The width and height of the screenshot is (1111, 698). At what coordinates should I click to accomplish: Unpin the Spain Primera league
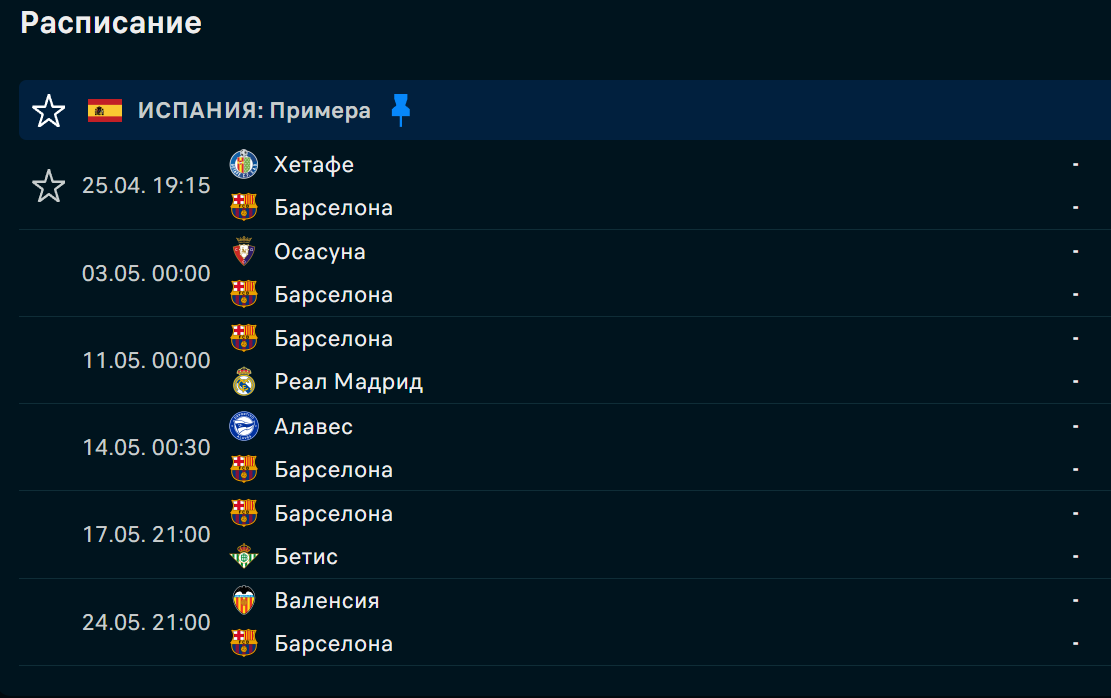point(401,110)
